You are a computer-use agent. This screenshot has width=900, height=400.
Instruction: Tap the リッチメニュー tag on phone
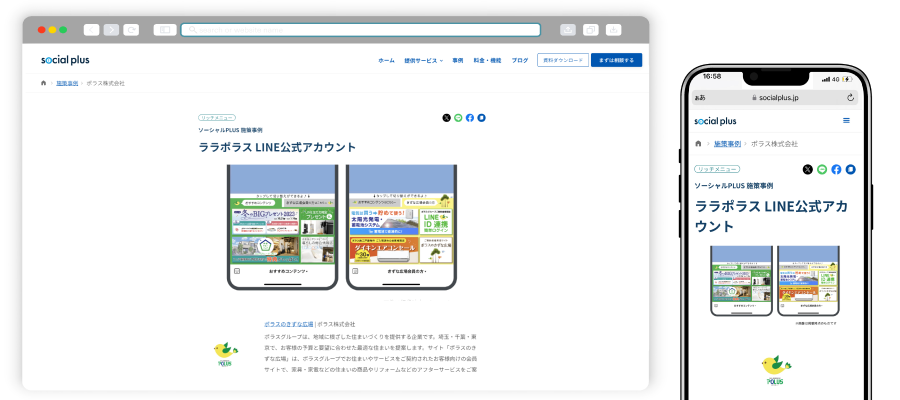tap(717, 169)
